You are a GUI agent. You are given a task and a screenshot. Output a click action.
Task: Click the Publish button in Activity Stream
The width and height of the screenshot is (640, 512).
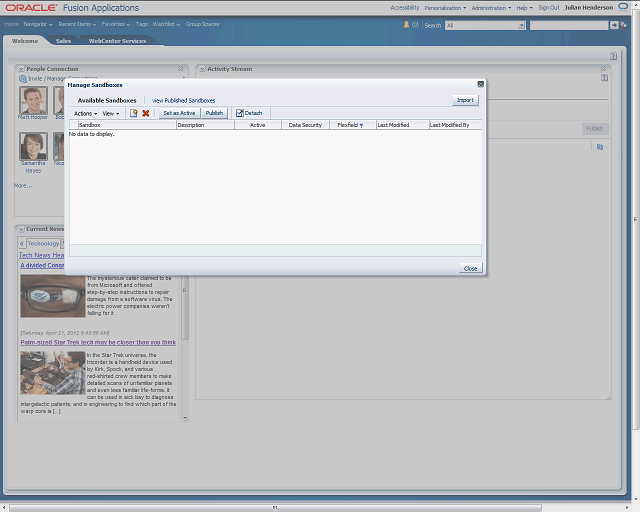click(x=595, y=129)
